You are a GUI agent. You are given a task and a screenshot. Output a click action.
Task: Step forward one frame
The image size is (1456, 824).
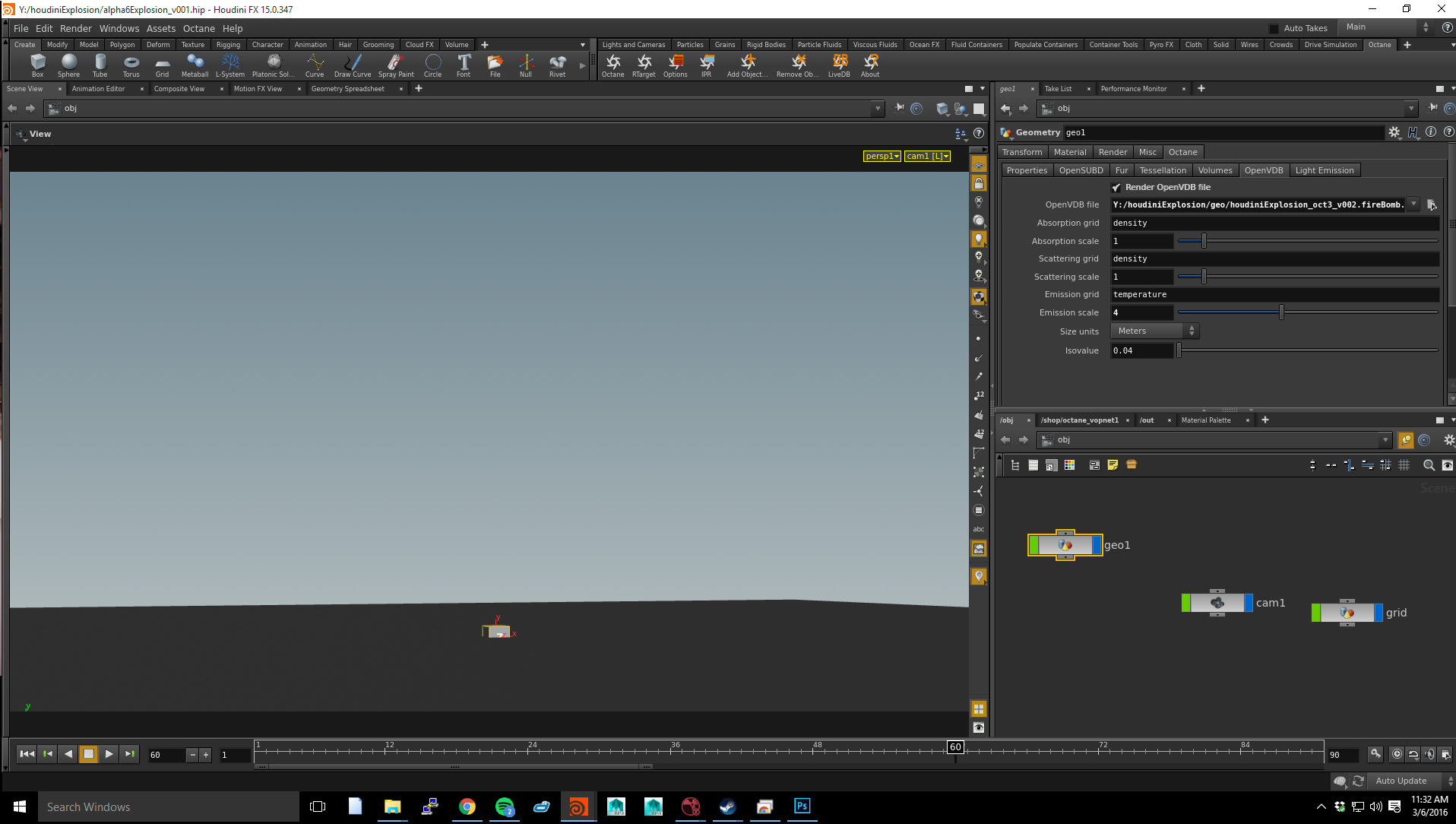pyautogui.click(x=130, y=754)
